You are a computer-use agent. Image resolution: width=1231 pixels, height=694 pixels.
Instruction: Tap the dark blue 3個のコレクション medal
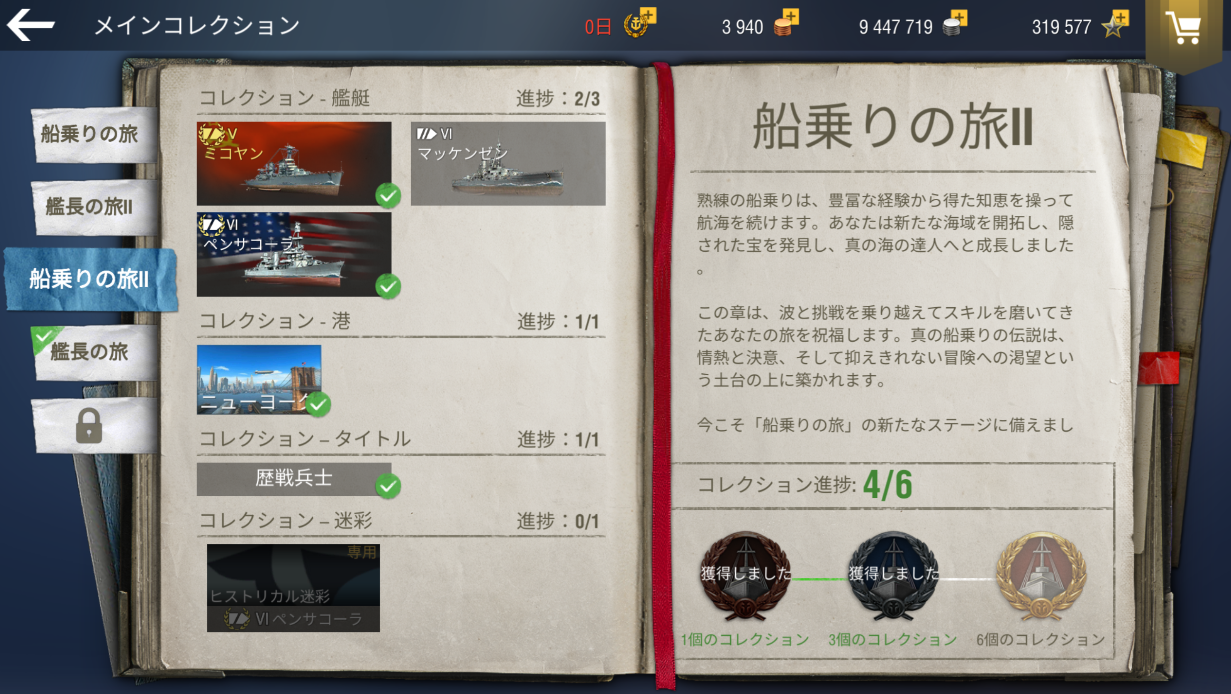click(893, 576)
